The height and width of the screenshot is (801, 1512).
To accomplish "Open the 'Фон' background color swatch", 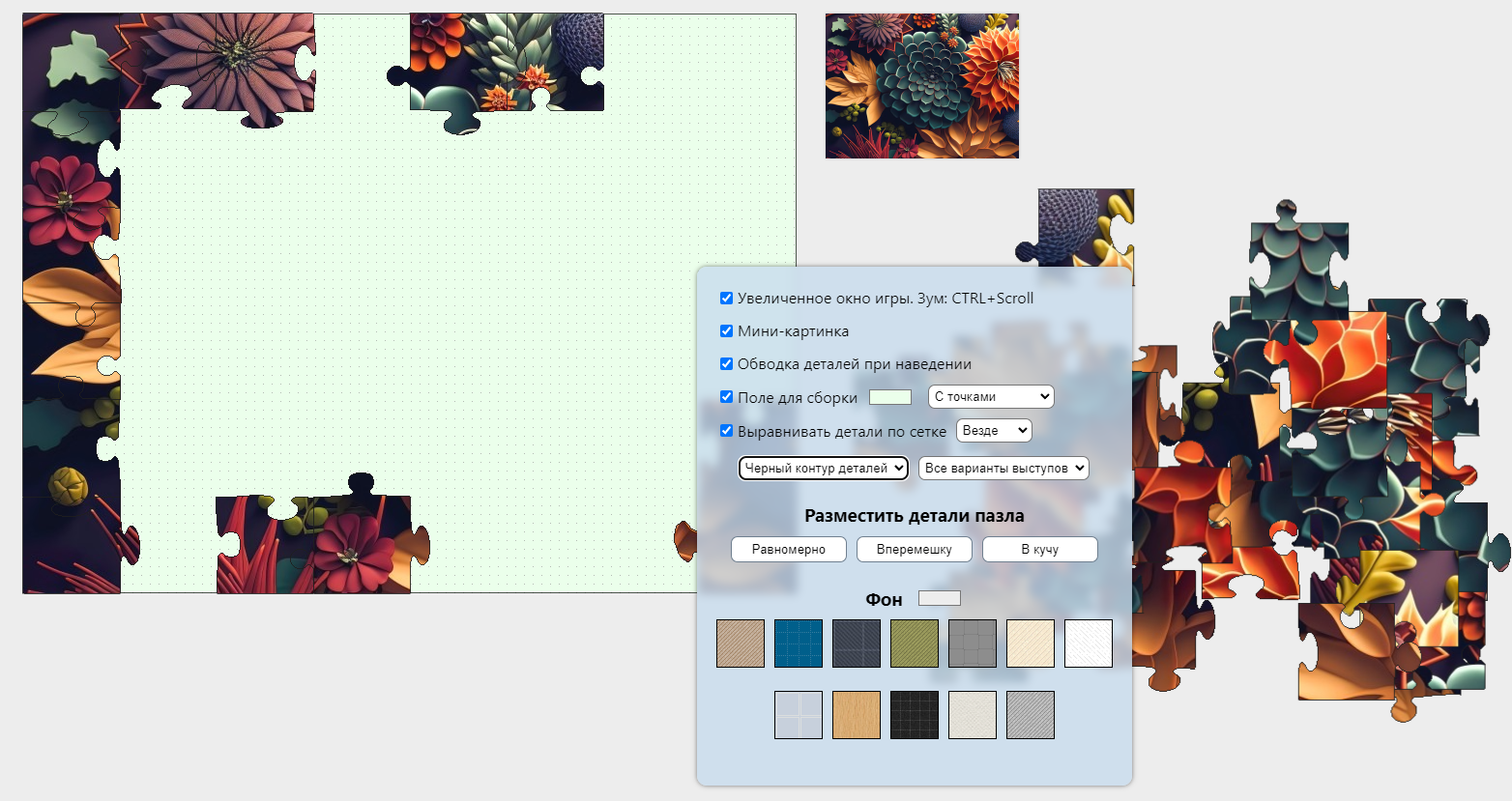I will pyautogui.click(x=940, y=598).
